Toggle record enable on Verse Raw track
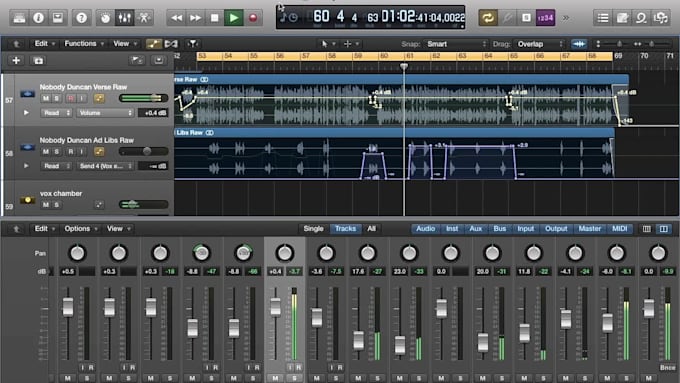This screenshot has width=680, height=383. pyautogui.click(x=71, y=98)
